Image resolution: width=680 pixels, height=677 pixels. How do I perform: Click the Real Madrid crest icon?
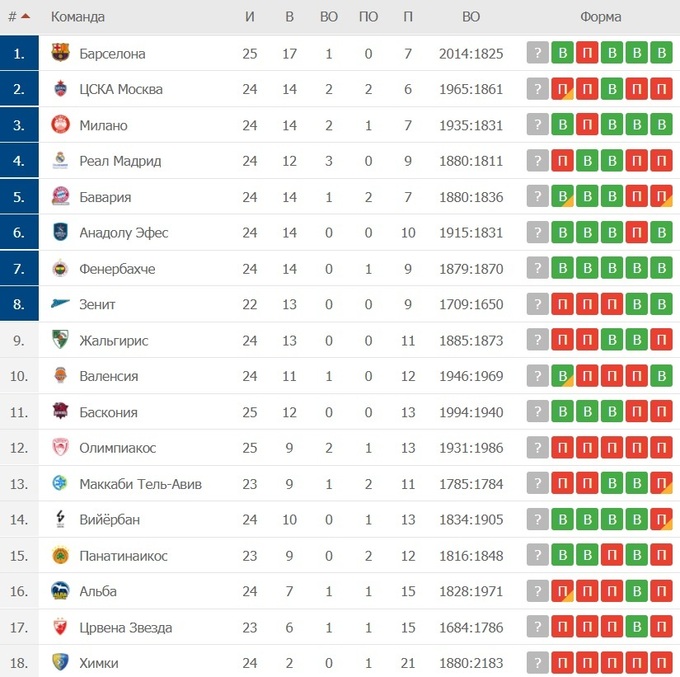[x=60, y=161]
